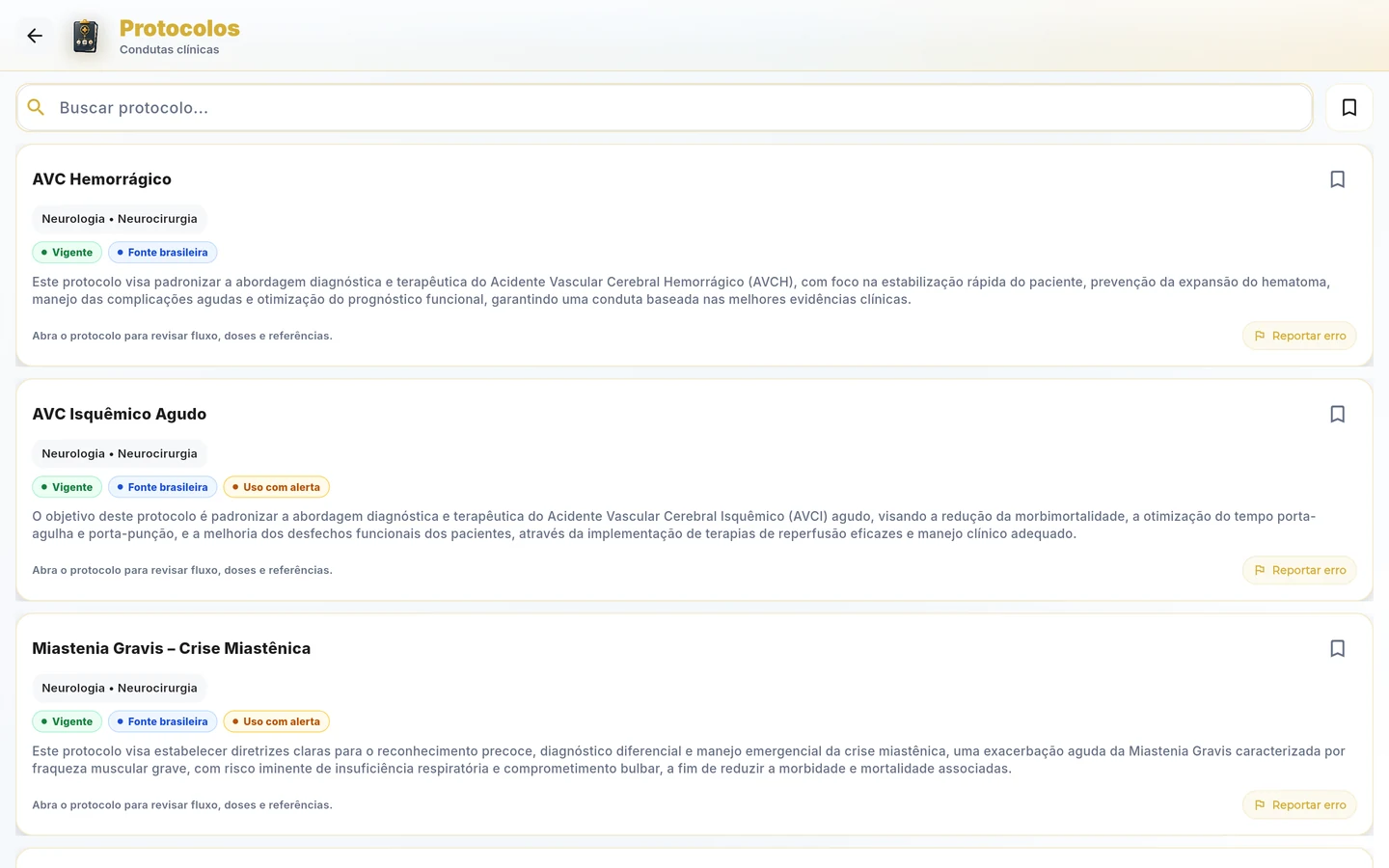The height and width of the screenshot is (868, 1389).
Task: Click Neurologia • Neurocirurgia tag on AVC Isquêmico
Action: 120,453
